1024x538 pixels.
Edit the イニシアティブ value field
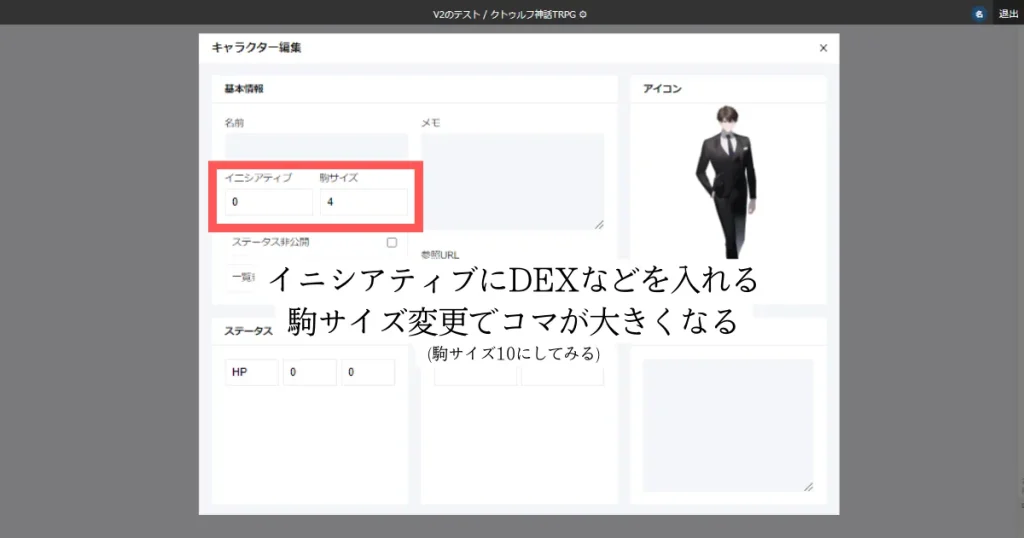coord(269,202)
